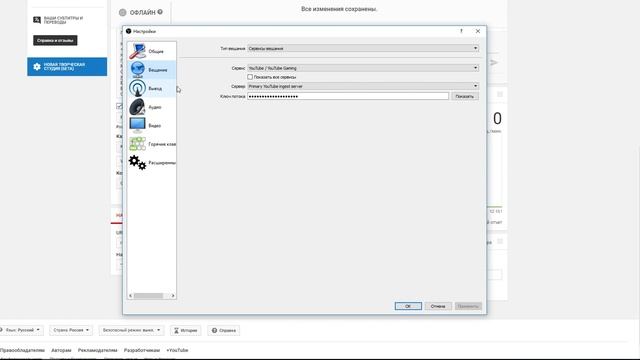Expand the Сервис YouTube / YouTube Gaming dropdown

tap(363, 68)
